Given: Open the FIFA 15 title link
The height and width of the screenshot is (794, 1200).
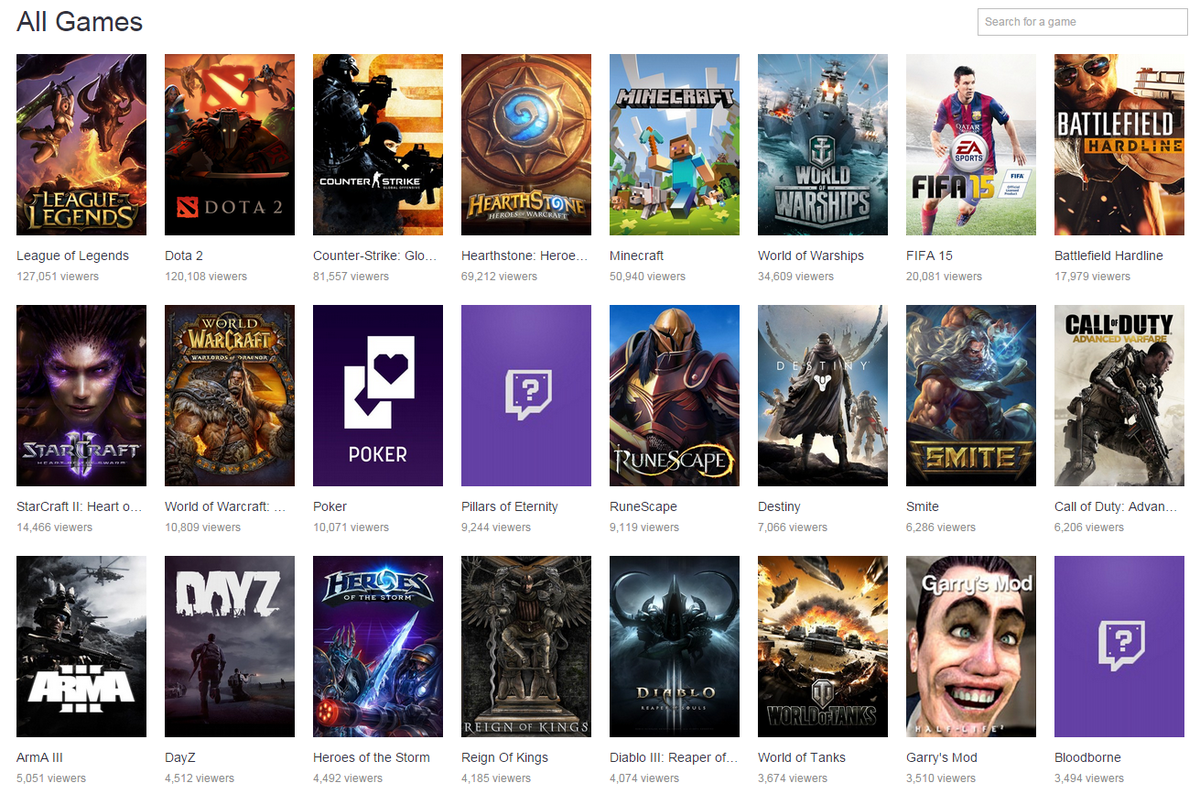Looking at the screenshot, I should [929, 256].
